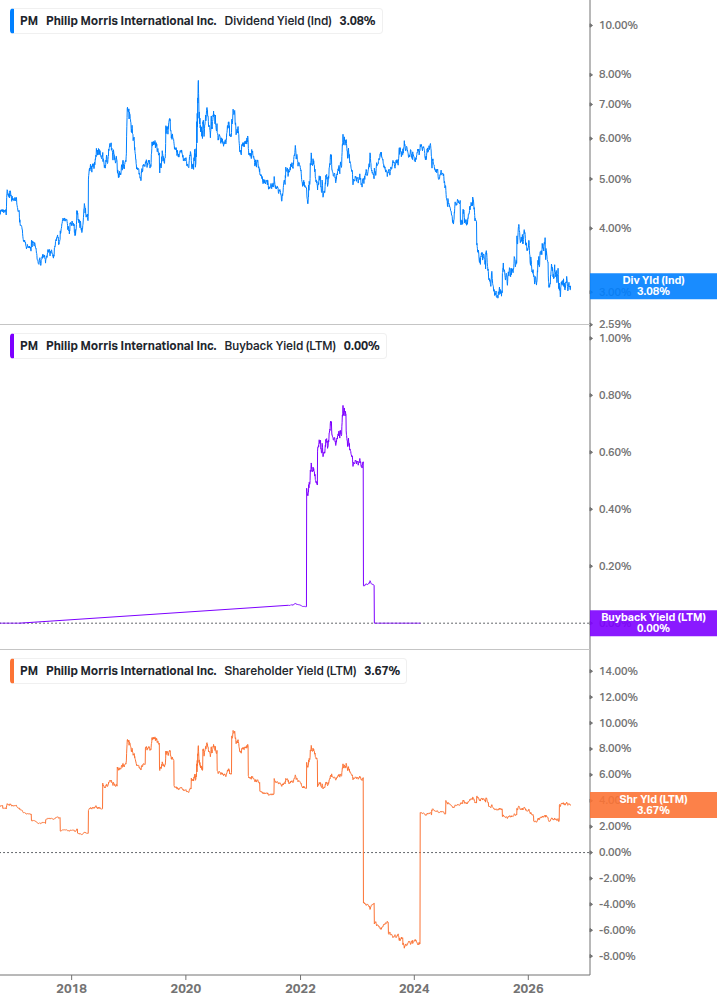Click the 2018 label on the time axis

point(72,989)
